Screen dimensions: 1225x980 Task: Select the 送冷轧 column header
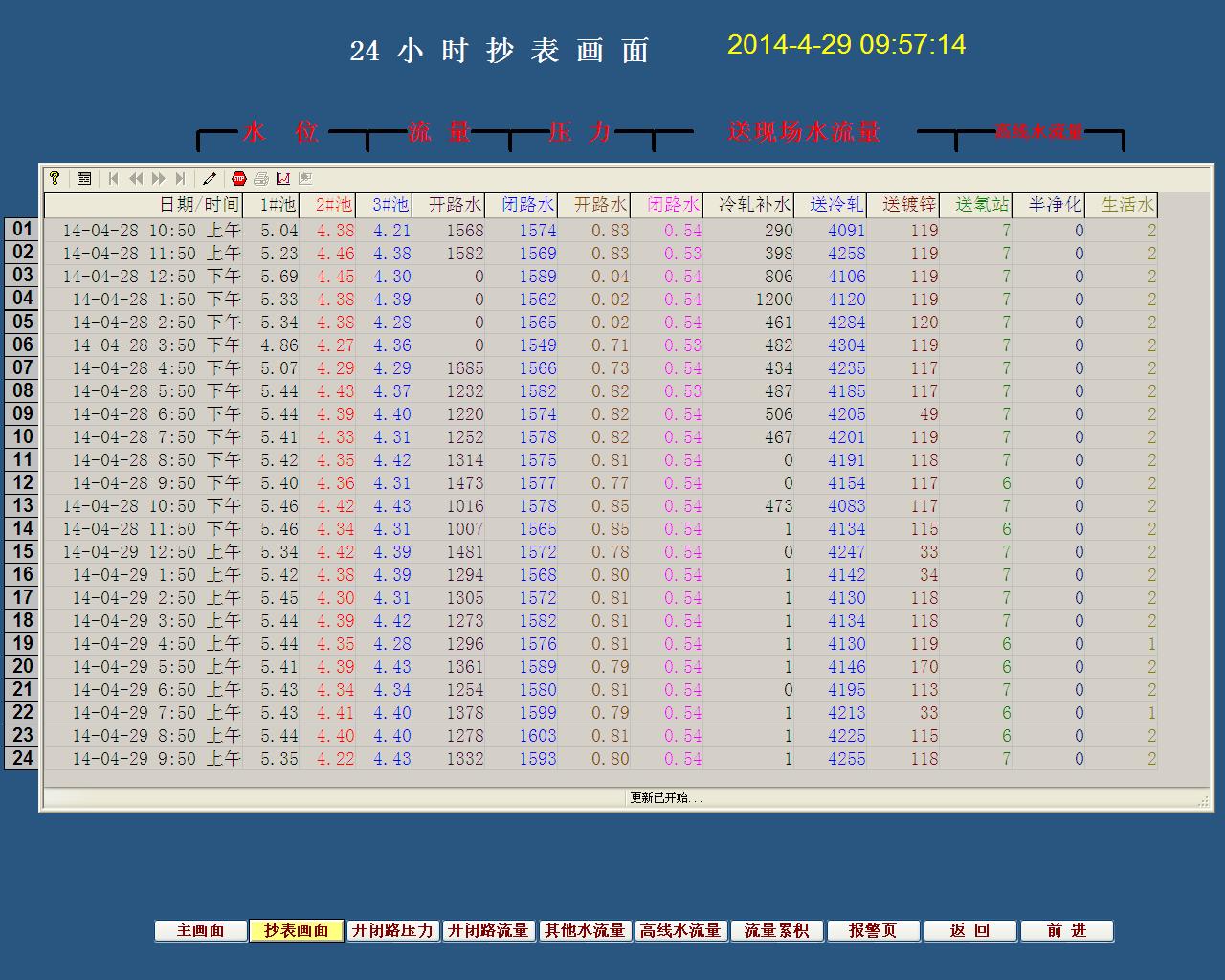[831, 205]
